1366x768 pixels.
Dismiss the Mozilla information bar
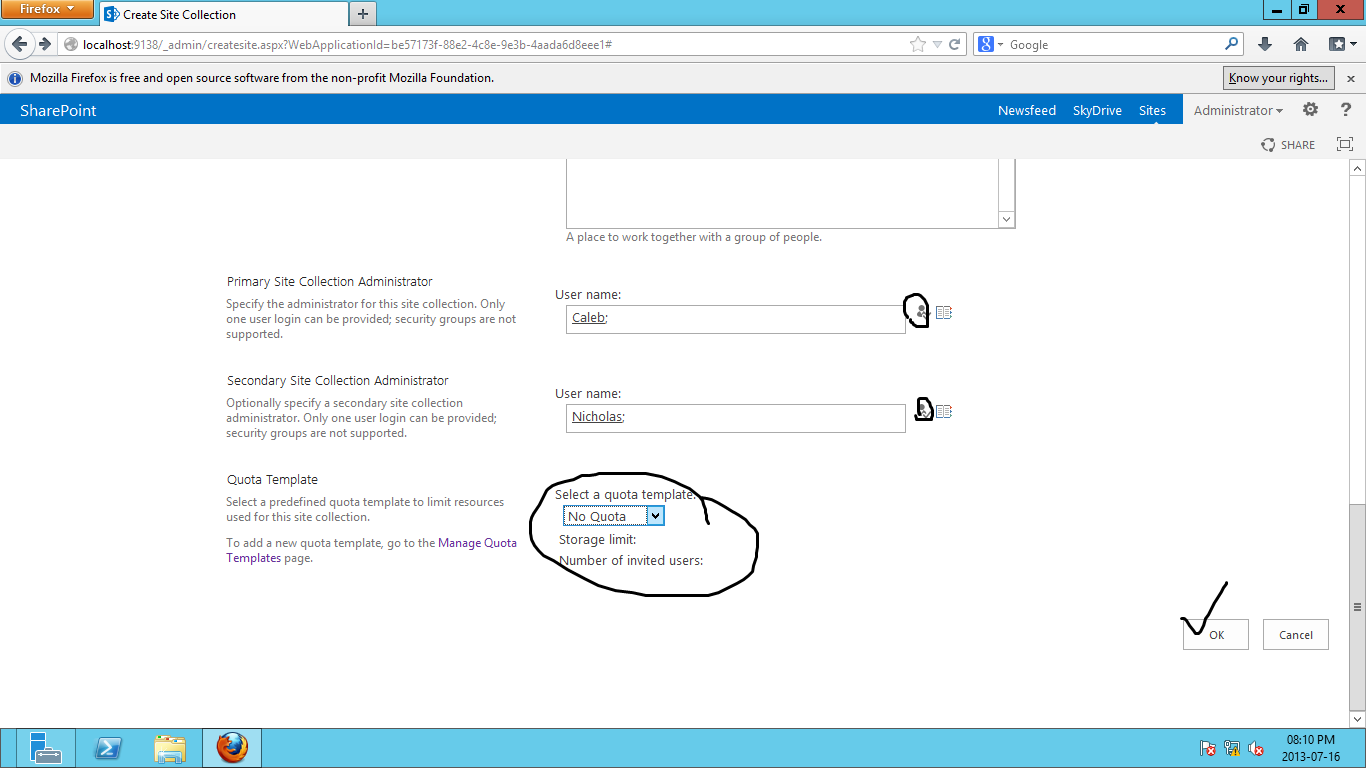(1350, 78)
